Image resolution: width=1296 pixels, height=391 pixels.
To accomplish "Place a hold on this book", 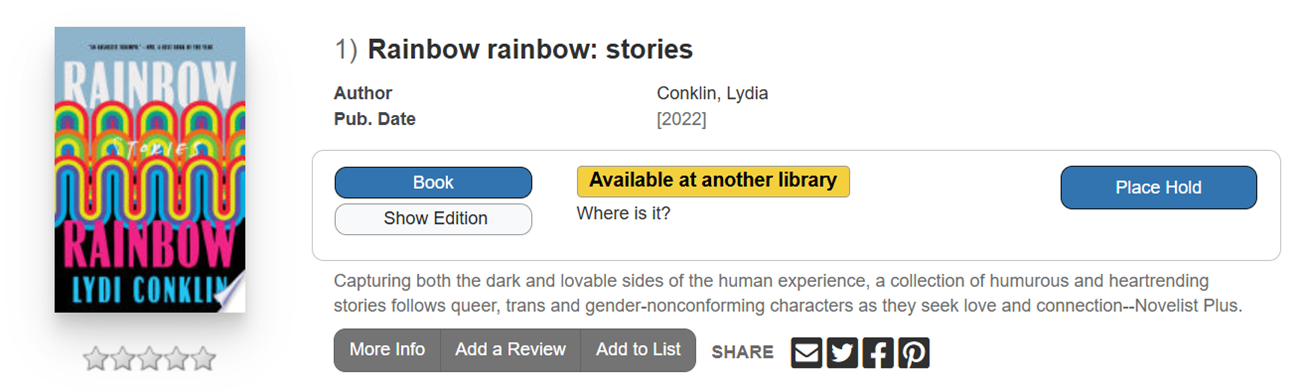I will click(x=1158, y=188).
